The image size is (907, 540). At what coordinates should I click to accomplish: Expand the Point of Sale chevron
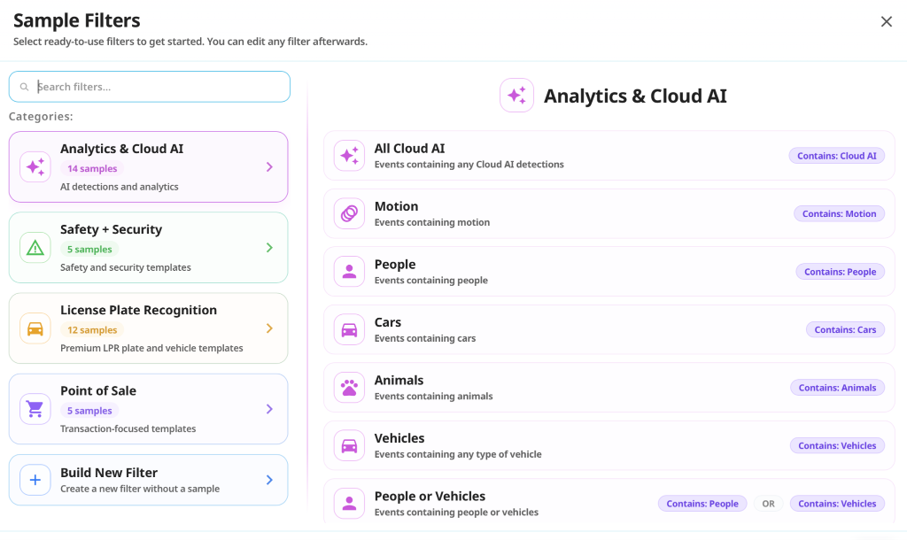270,409
